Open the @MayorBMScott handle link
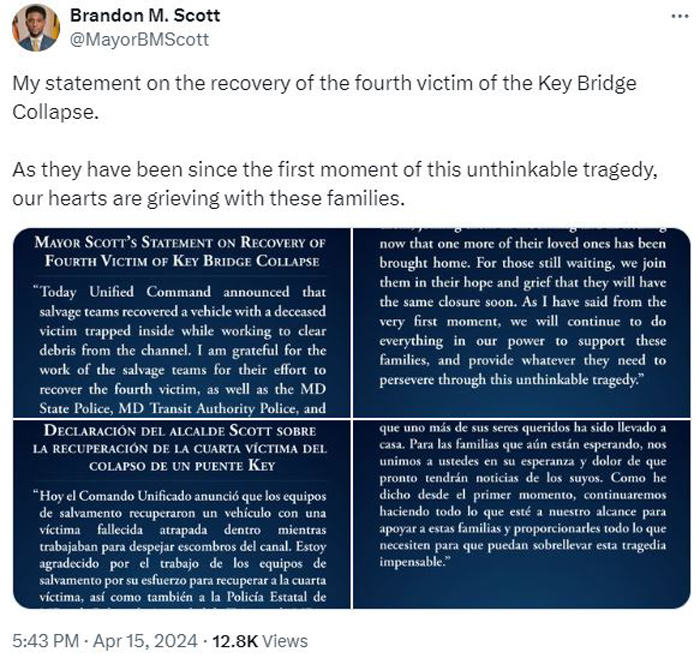Image resolution: width=700 pixels, height=658 pixels. point(139,40)
